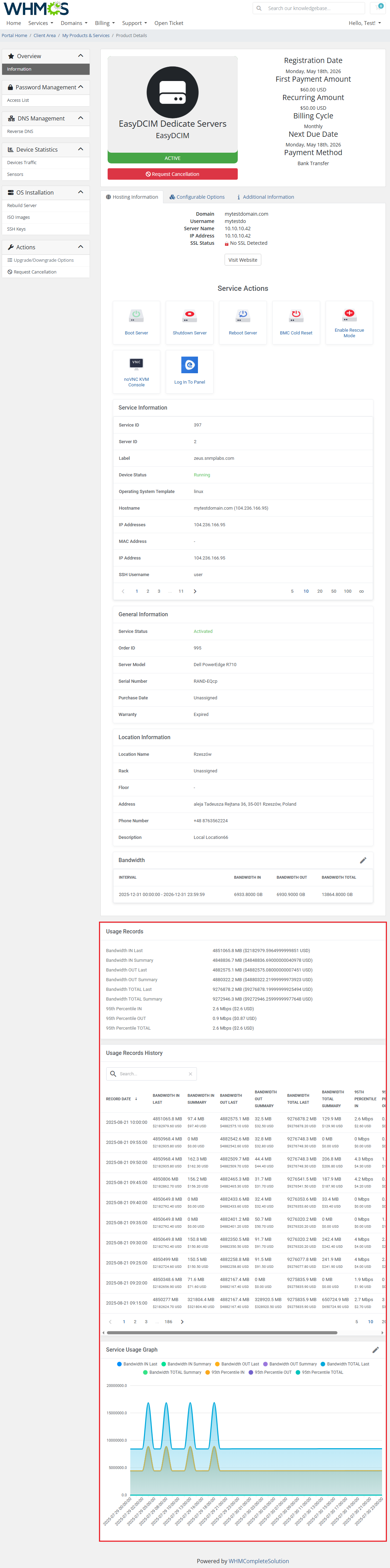Select Information in Overview sidebar
The width and height of the screenshot is (390, 1568).
pyautogui.click(x=46, y=69)
